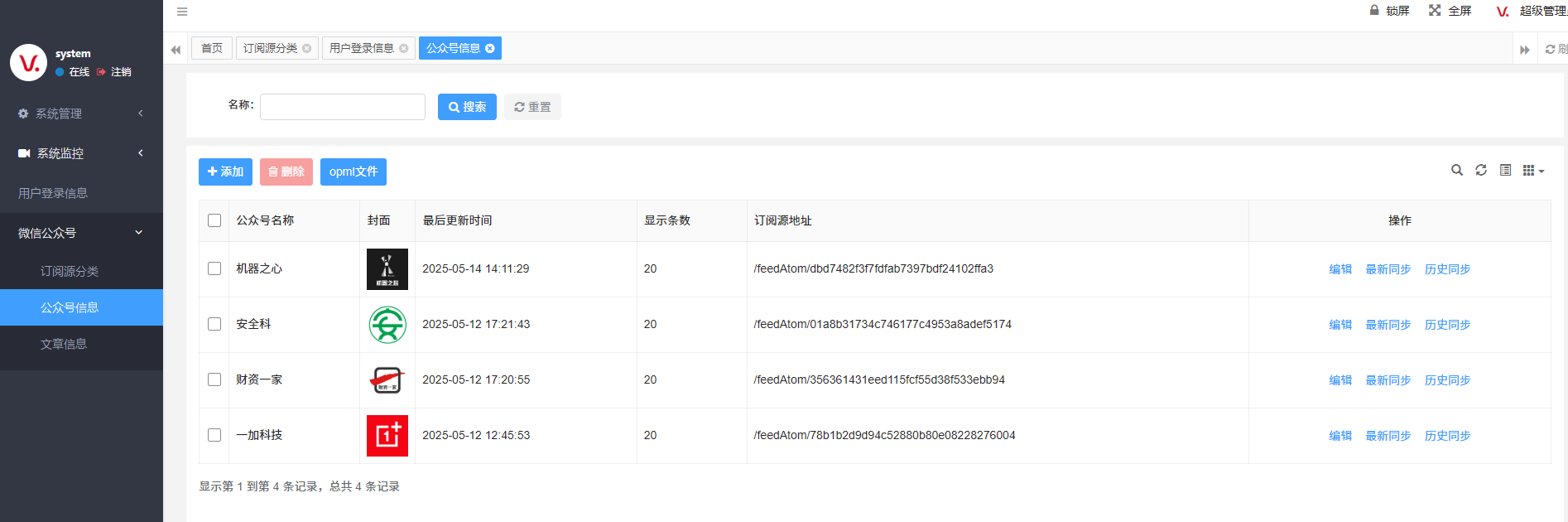The height and width of the screenshot is (522, 1568).
Task: Click the table search magnifier icon
Action: pyautogui.click(x=1456, y=170)
